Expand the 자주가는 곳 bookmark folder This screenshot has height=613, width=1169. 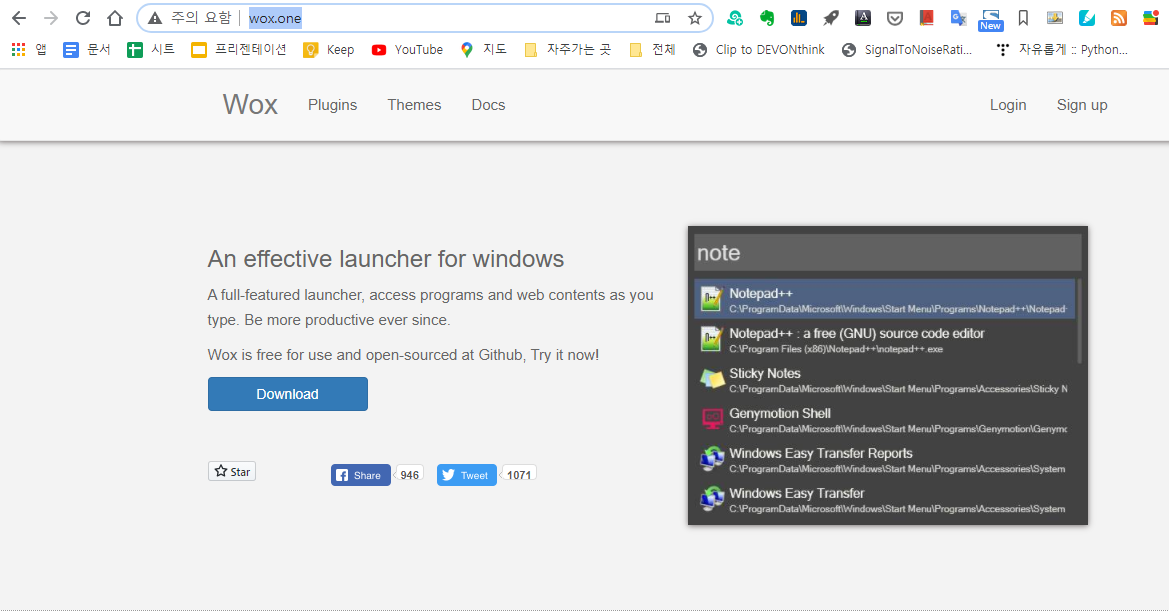tap(567, 49)
